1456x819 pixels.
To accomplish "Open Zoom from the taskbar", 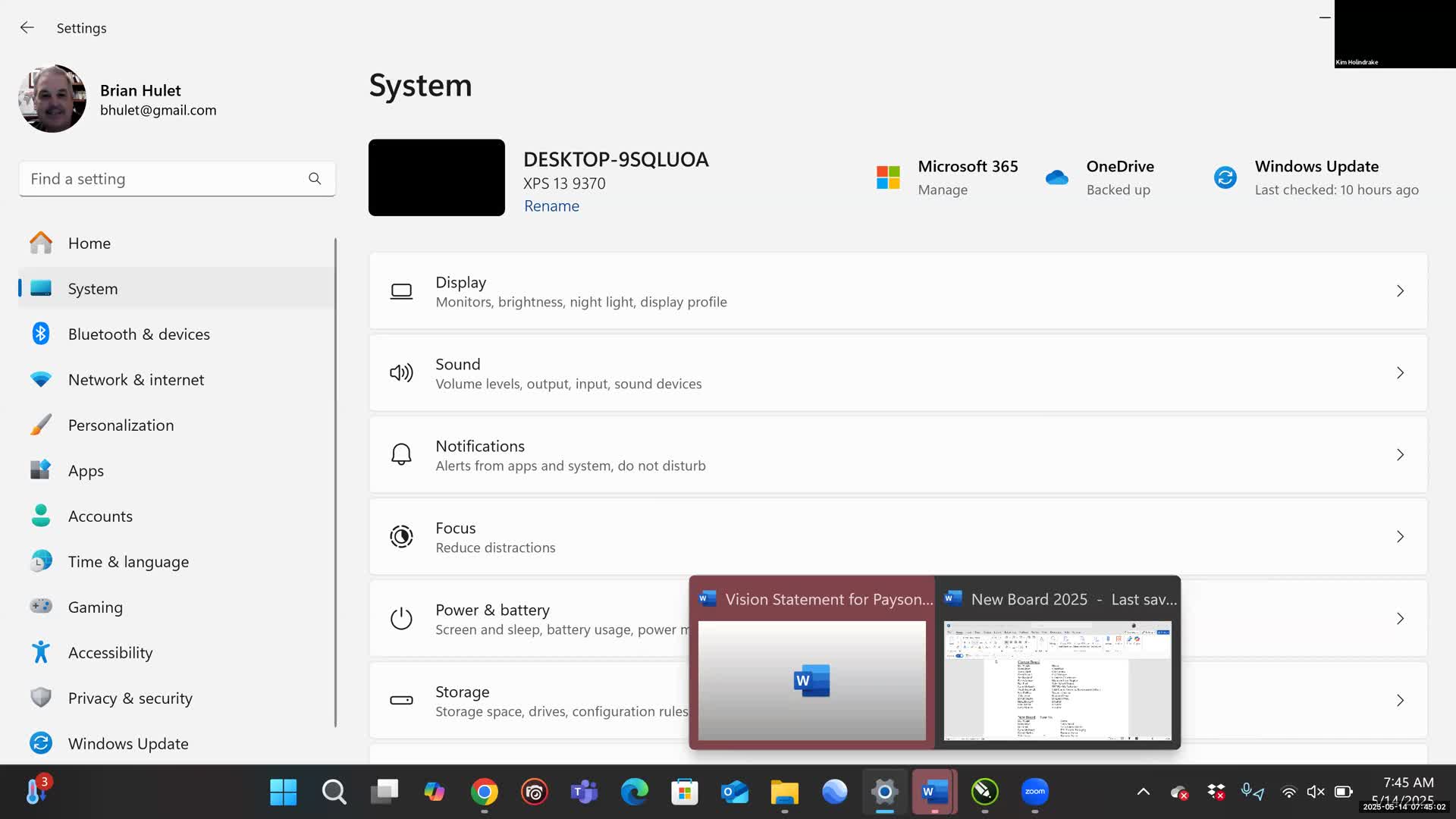I will [1034, 792].
